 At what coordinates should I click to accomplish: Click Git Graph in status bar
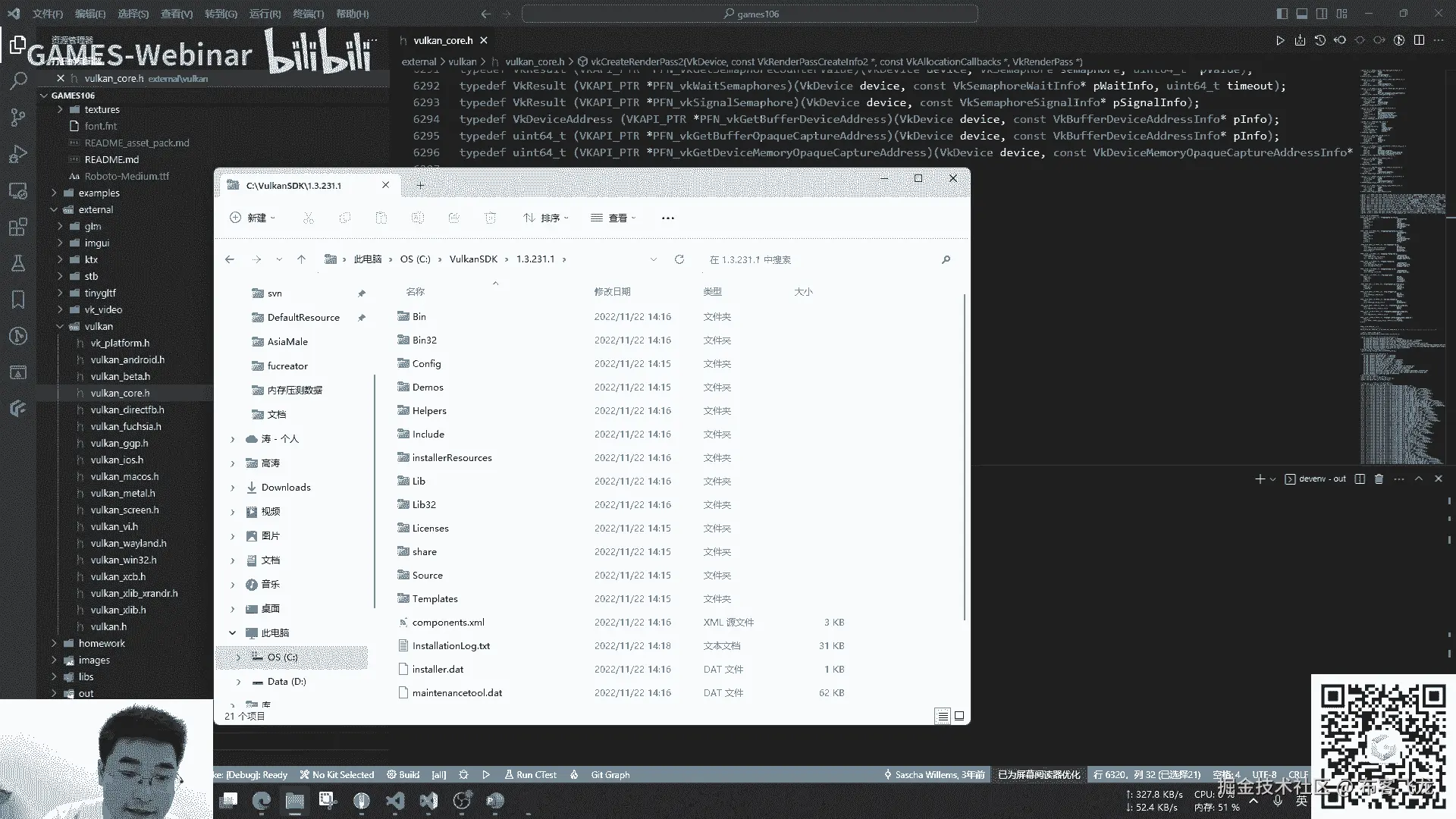(610, 775)
